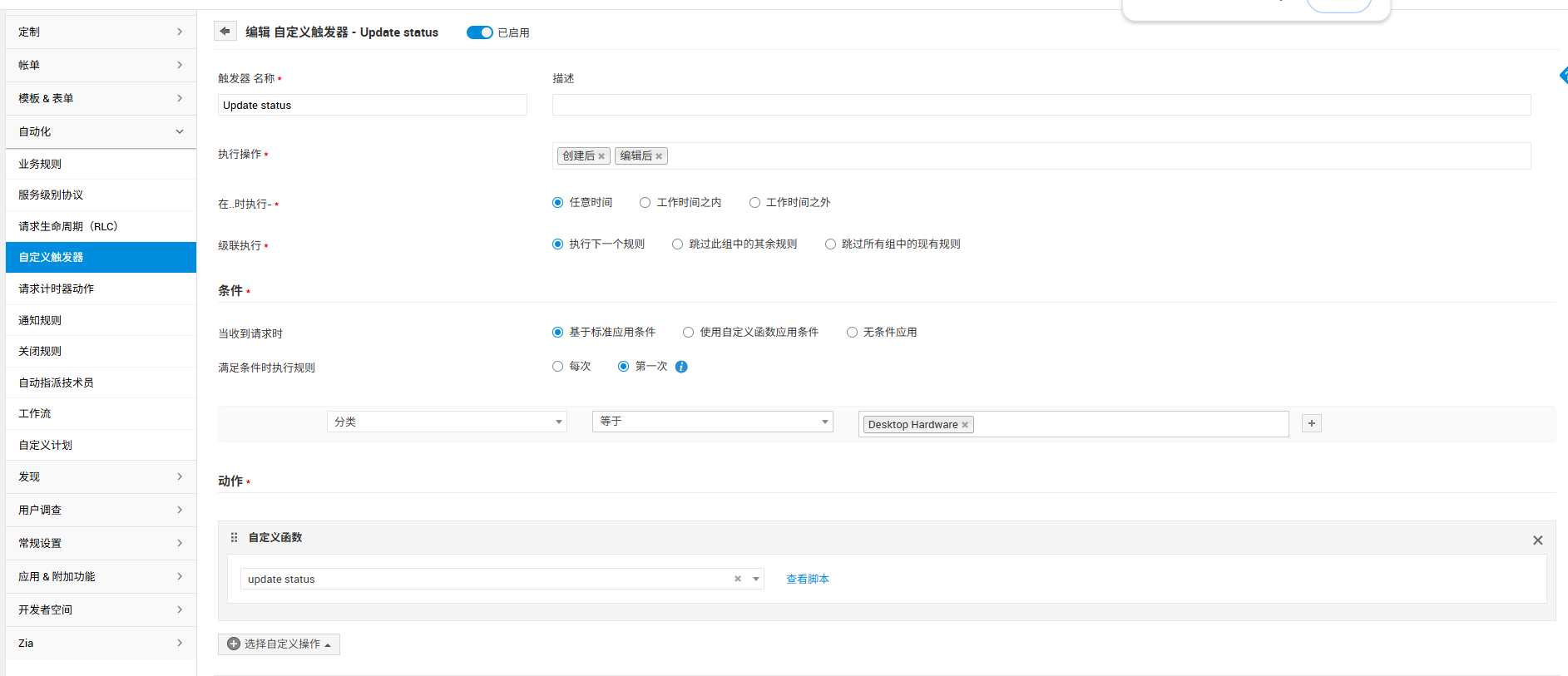Open 业务规则 in the sidebar

[40, 164]
